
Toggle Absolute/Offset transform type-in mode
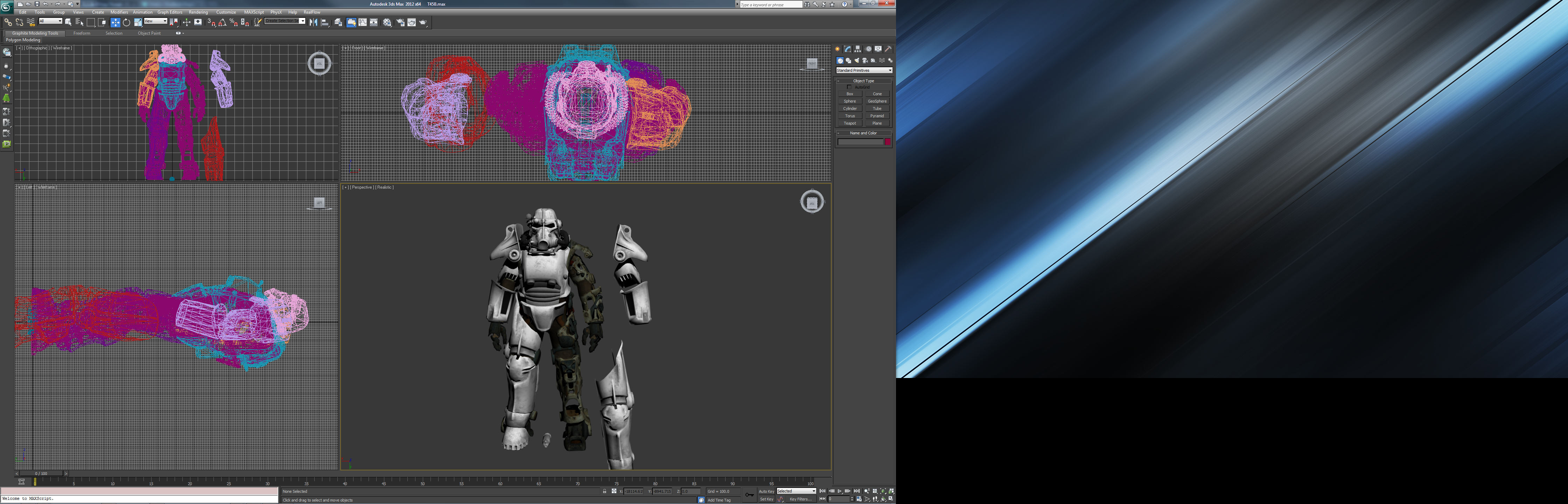614,491
